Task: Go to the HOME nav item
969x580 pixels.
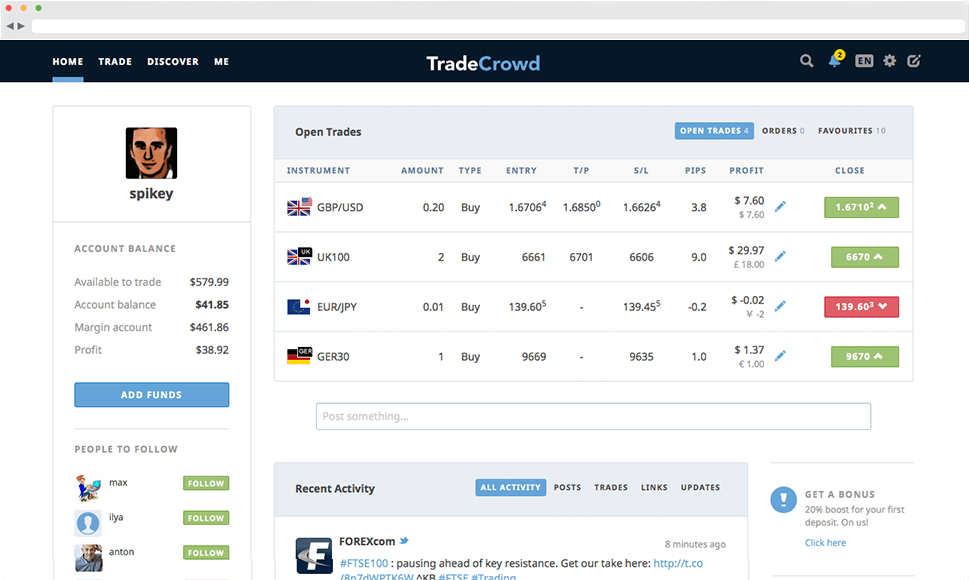Action: (68, 62)
